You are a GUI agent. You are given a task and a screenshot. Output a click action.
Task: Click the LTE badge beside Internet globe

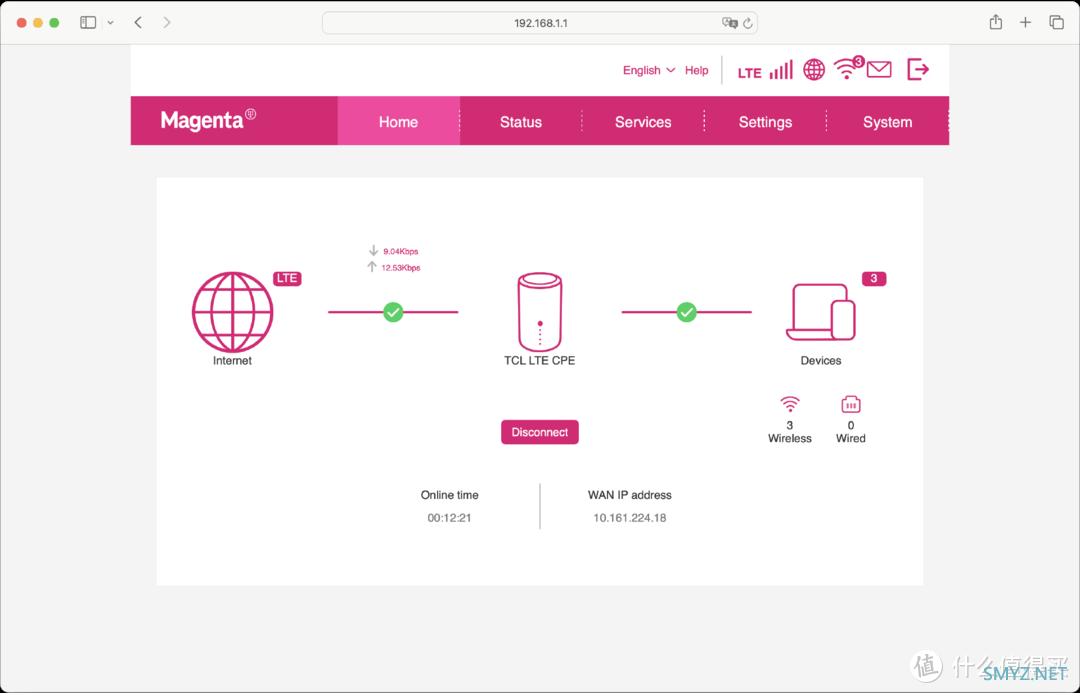[x=287, y=278]
